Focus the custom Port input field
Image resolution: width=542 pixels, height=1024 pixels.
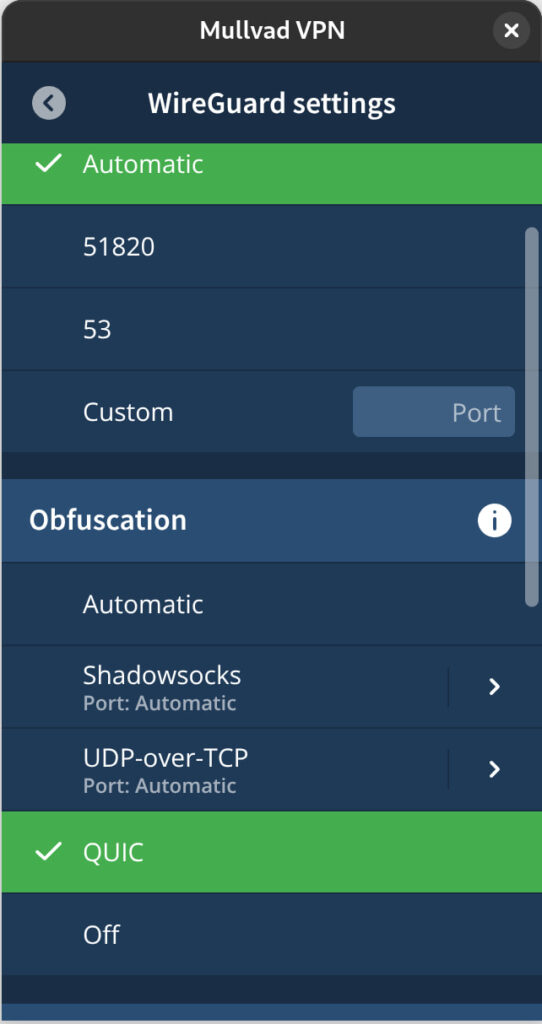pos(434,411)
